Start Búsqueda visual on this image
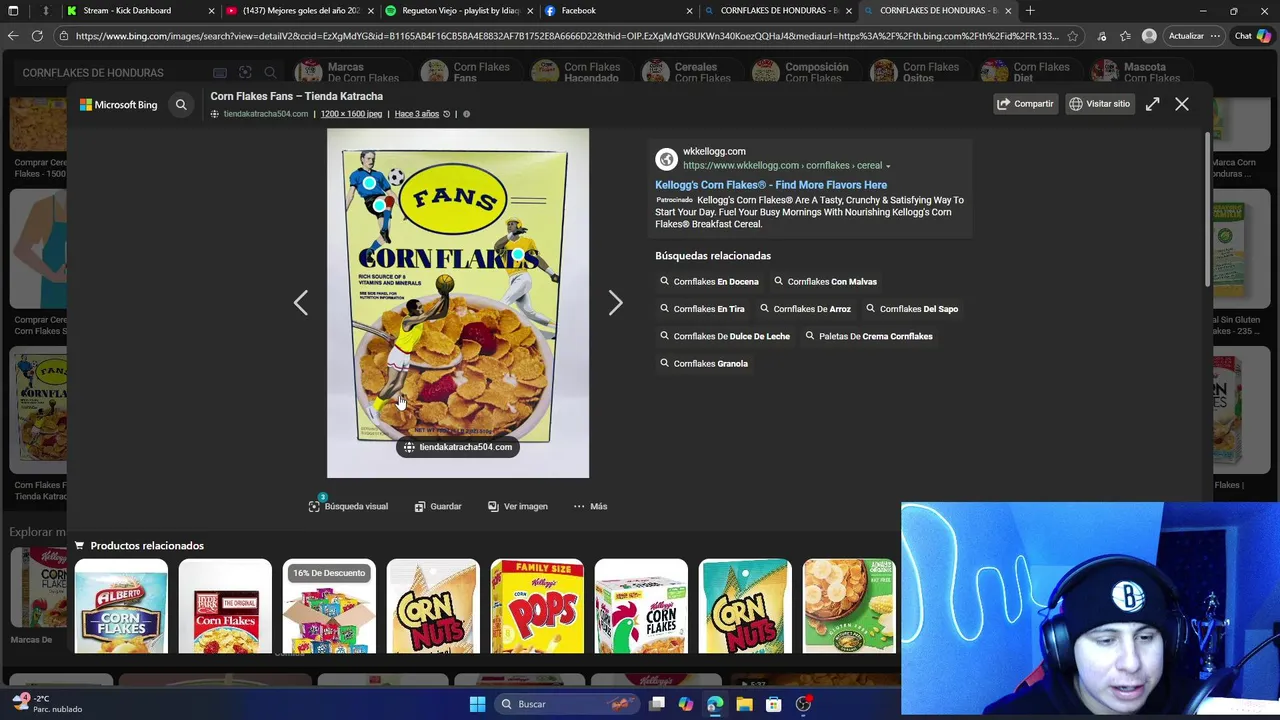1280x720 pixels. pyautogui.click(x=348, y=506)
